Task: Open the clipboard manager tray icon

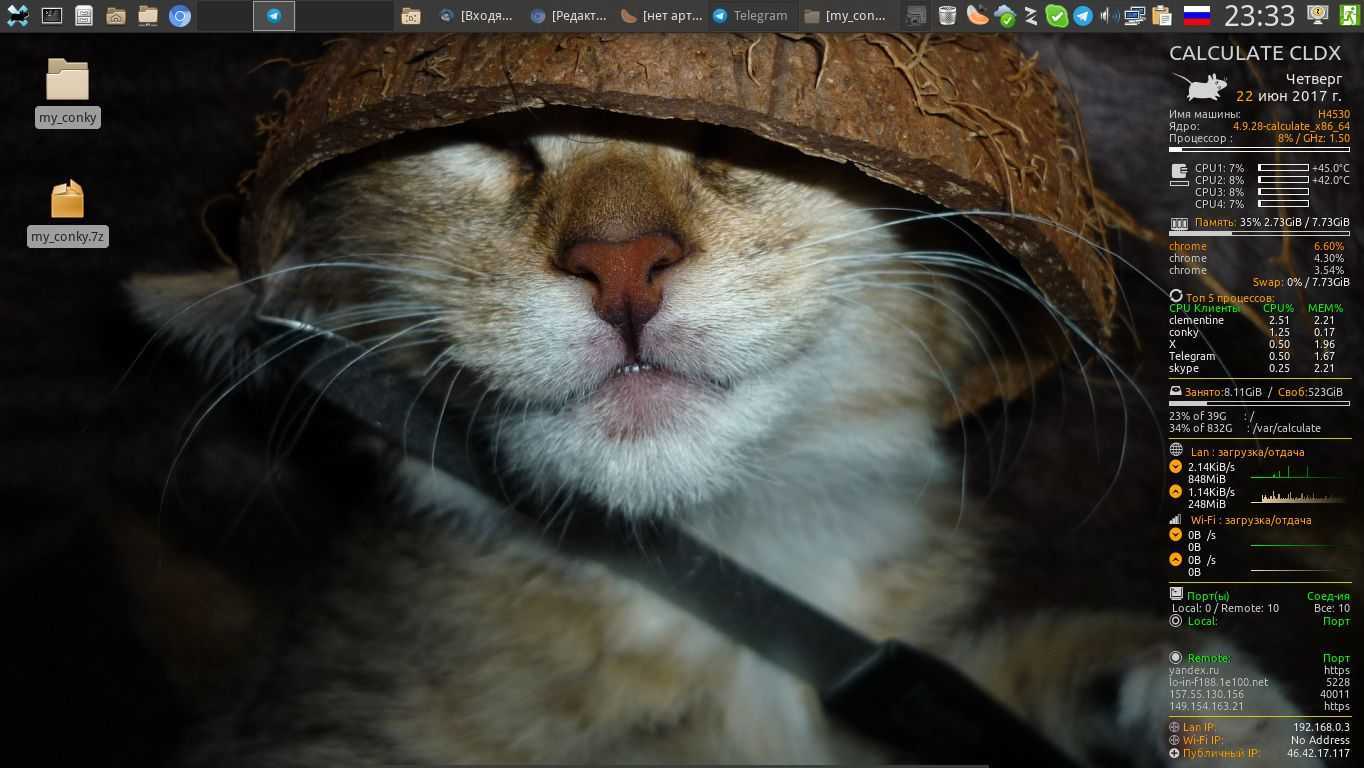Action: pyautogui.click(x=1161, y=15)
